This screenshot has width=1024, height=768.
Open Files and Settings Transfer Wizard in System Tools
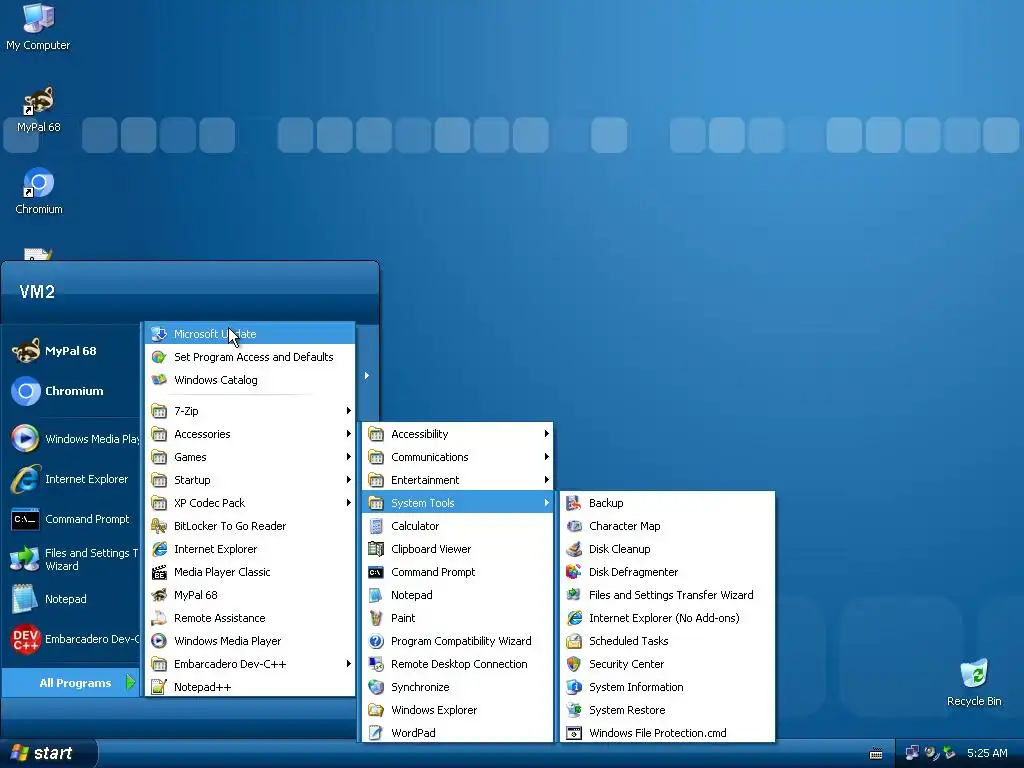pyautogui.click(x=667, y=595)
